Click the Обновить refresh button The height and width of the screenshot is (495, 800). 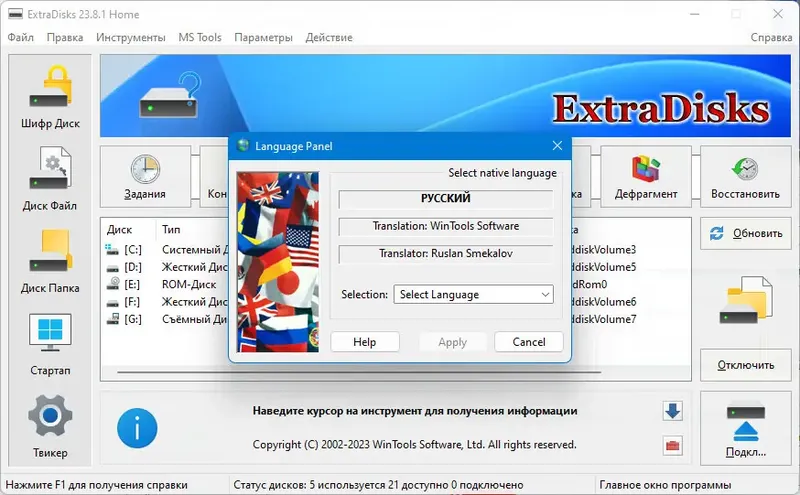click(745, 233)
